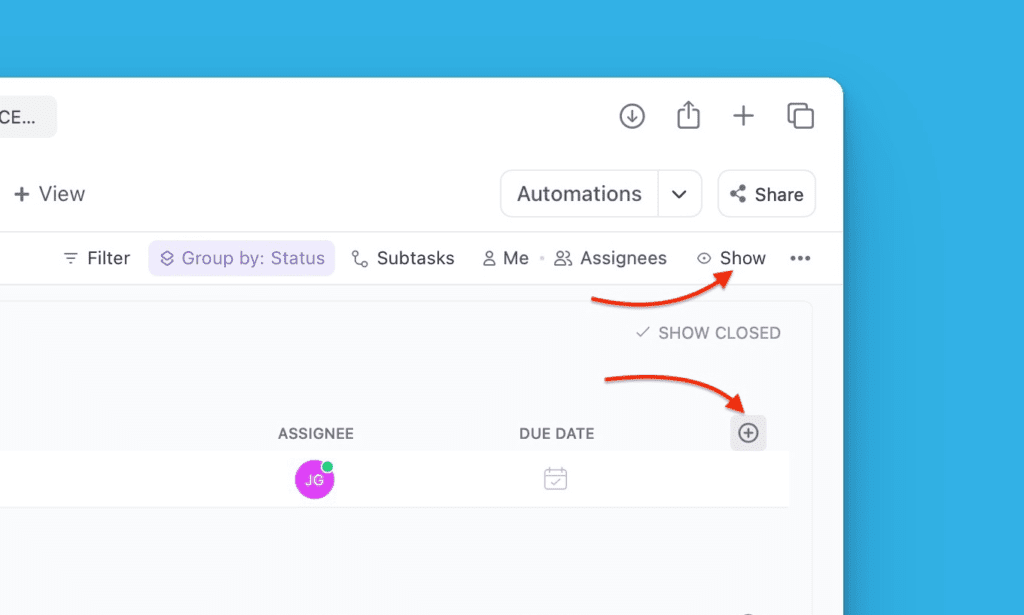Add a new column with the plus button
This screenshot has width=1024, height=615.
(748, 433)
